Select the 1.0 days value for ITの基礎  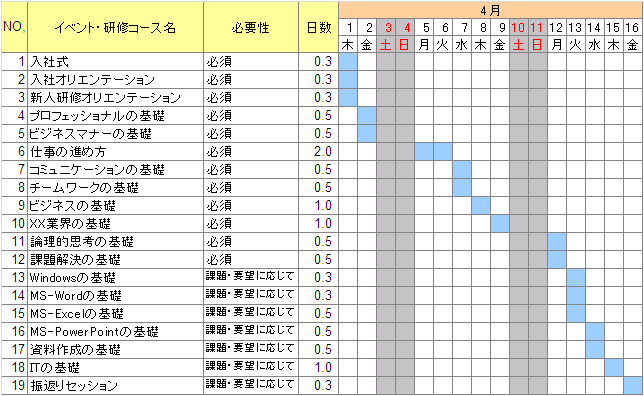319,367
